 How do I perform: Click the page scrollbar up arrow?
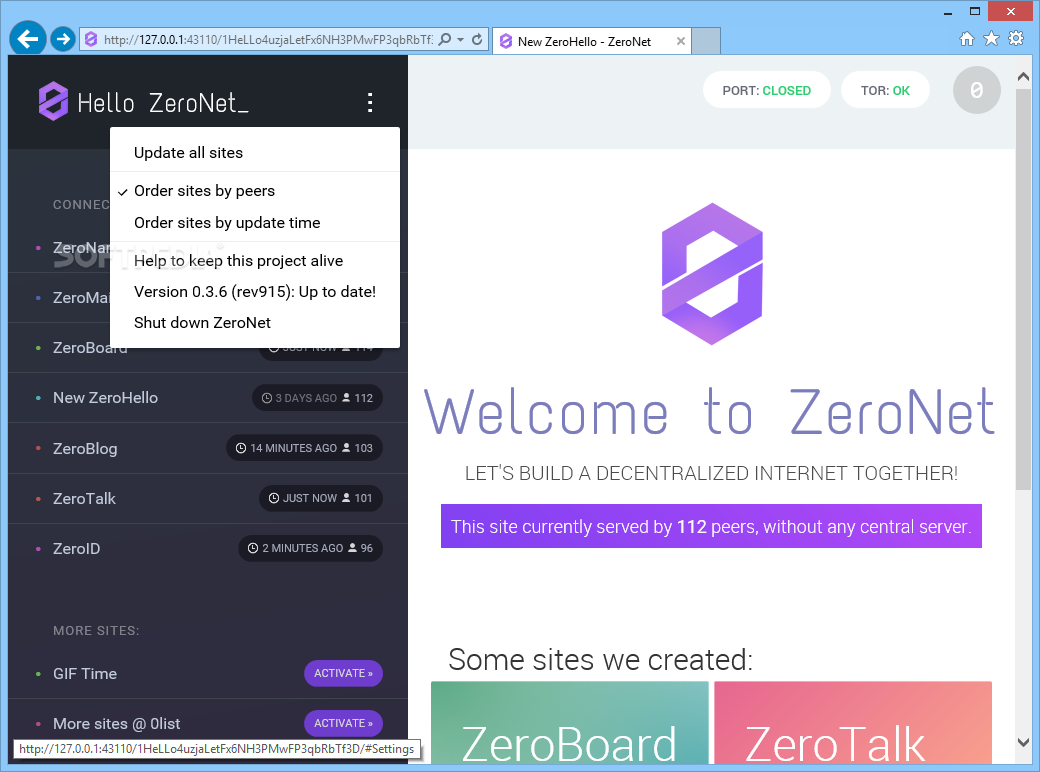click(x=1023, y=77)
